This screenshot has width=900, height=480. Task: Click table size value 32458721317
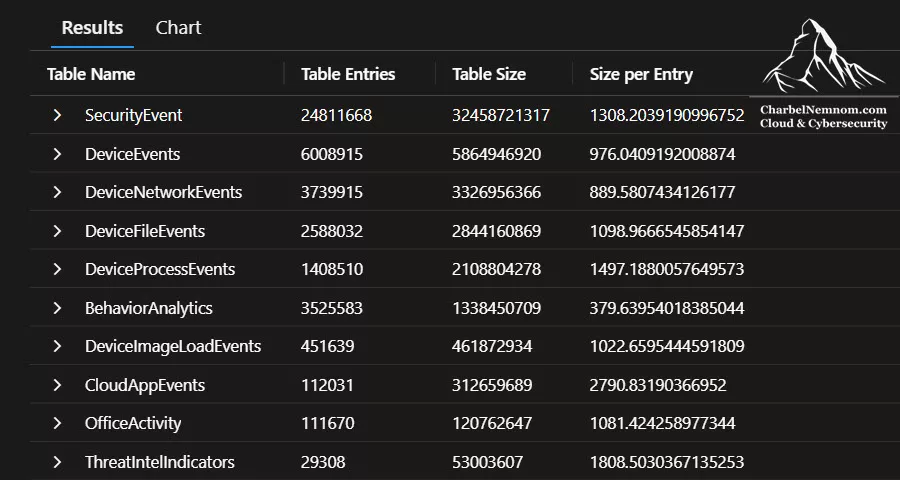[501, 115]
